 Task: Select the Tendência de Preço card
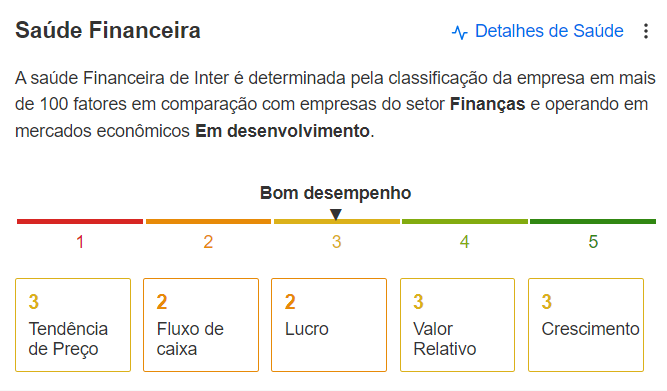tap(73, 325)
